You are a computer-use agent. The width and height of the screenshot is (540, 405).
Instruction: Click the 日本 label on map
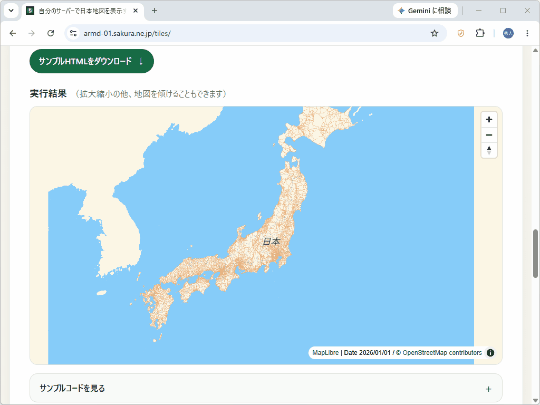(x=271, y=241)
